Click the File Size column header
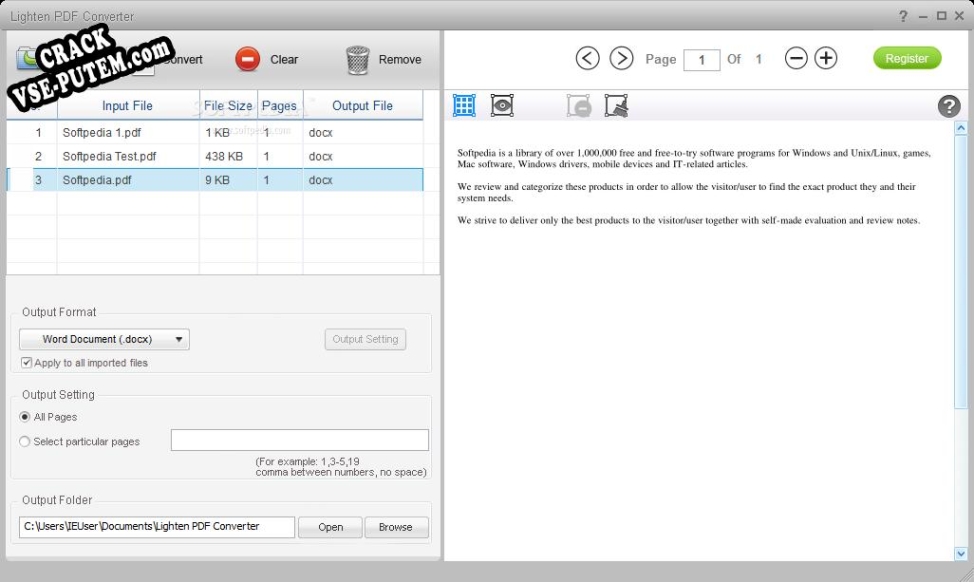This screenshot has height=582, width=974. [x=228, y=106]
